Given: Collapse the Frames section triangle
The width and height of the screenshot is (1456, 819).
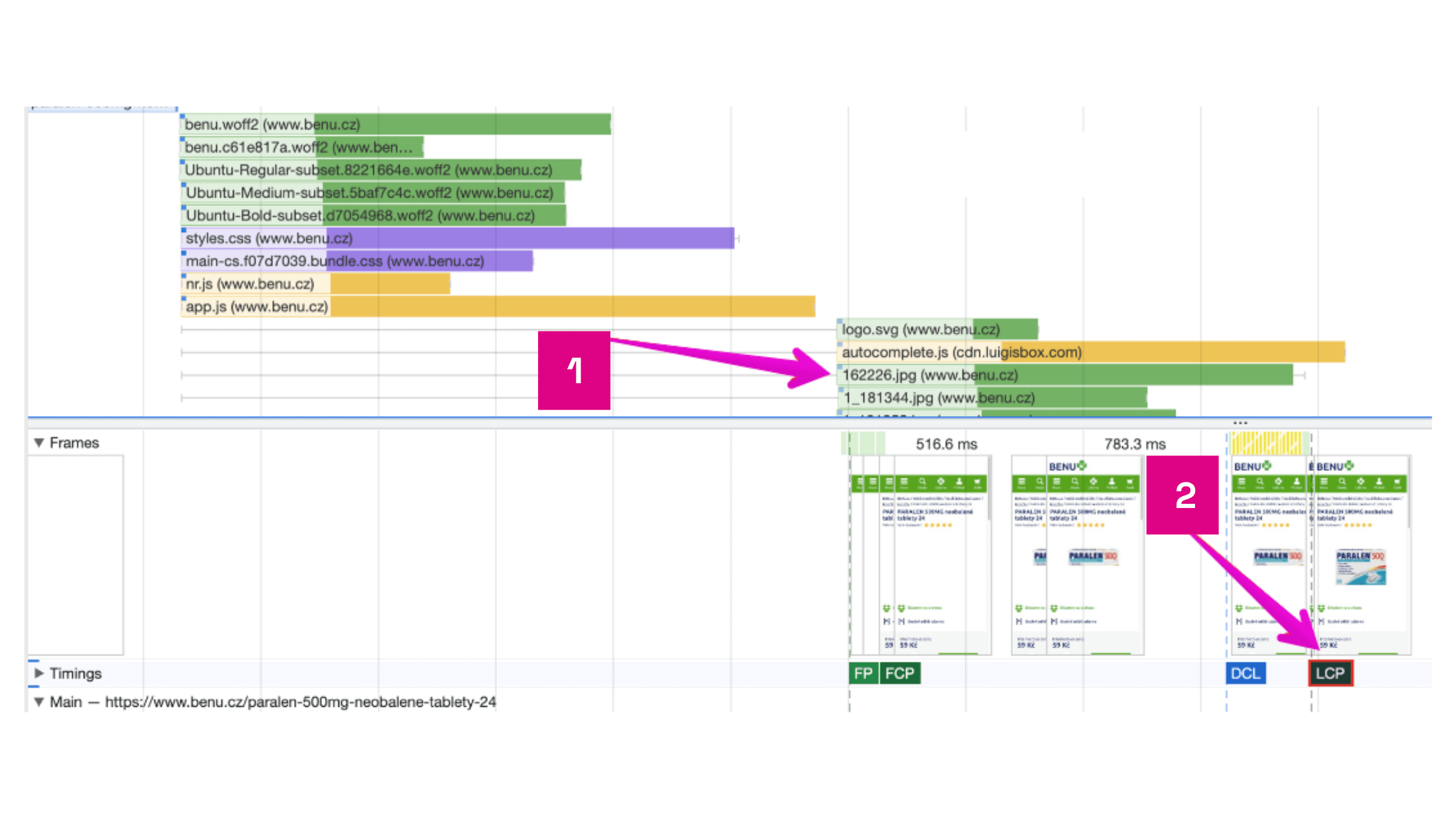Looking at the screenshot, I should tap(39, 443).
